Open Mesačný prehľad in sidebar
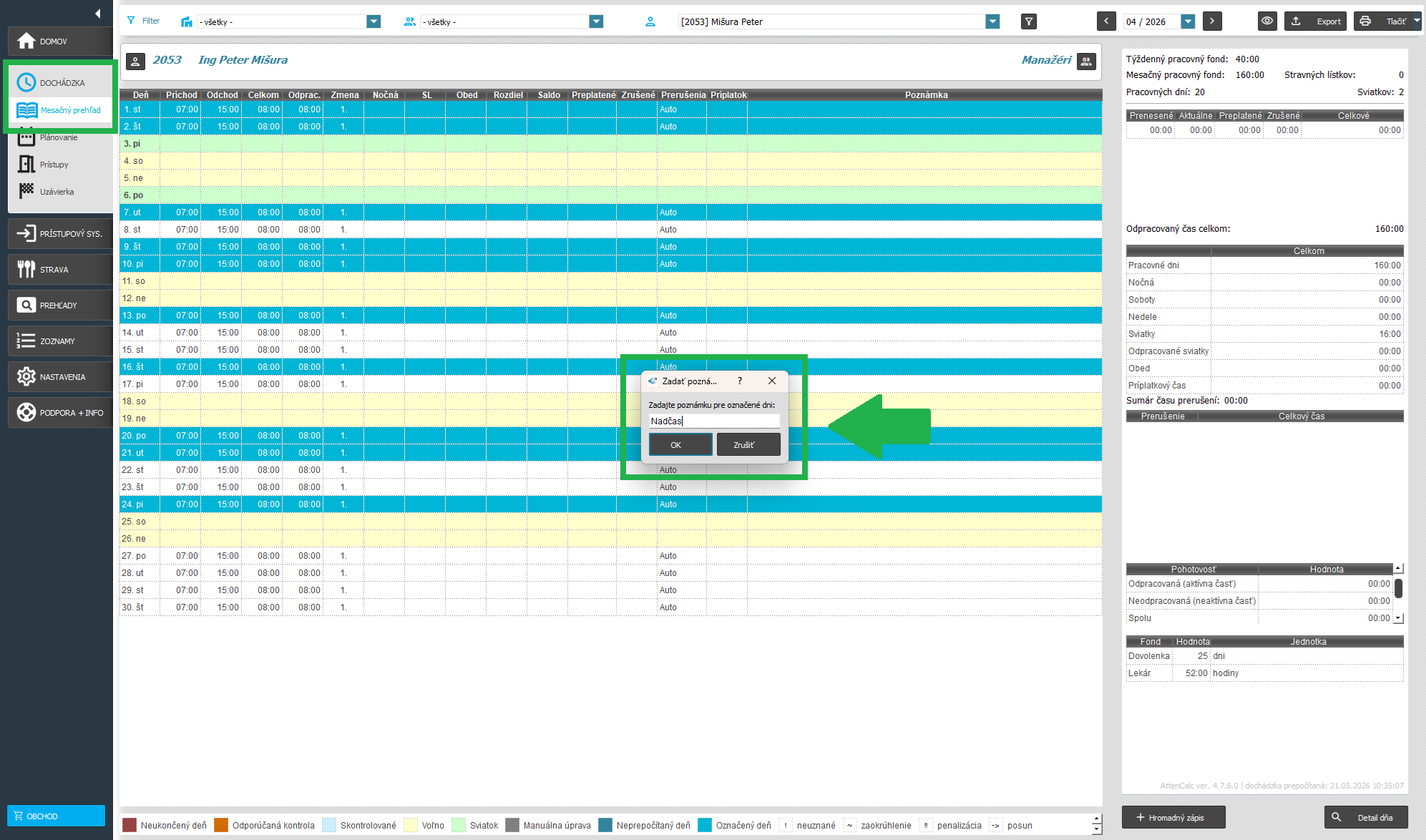This screenshot has height=840, width=1426. 61,110
